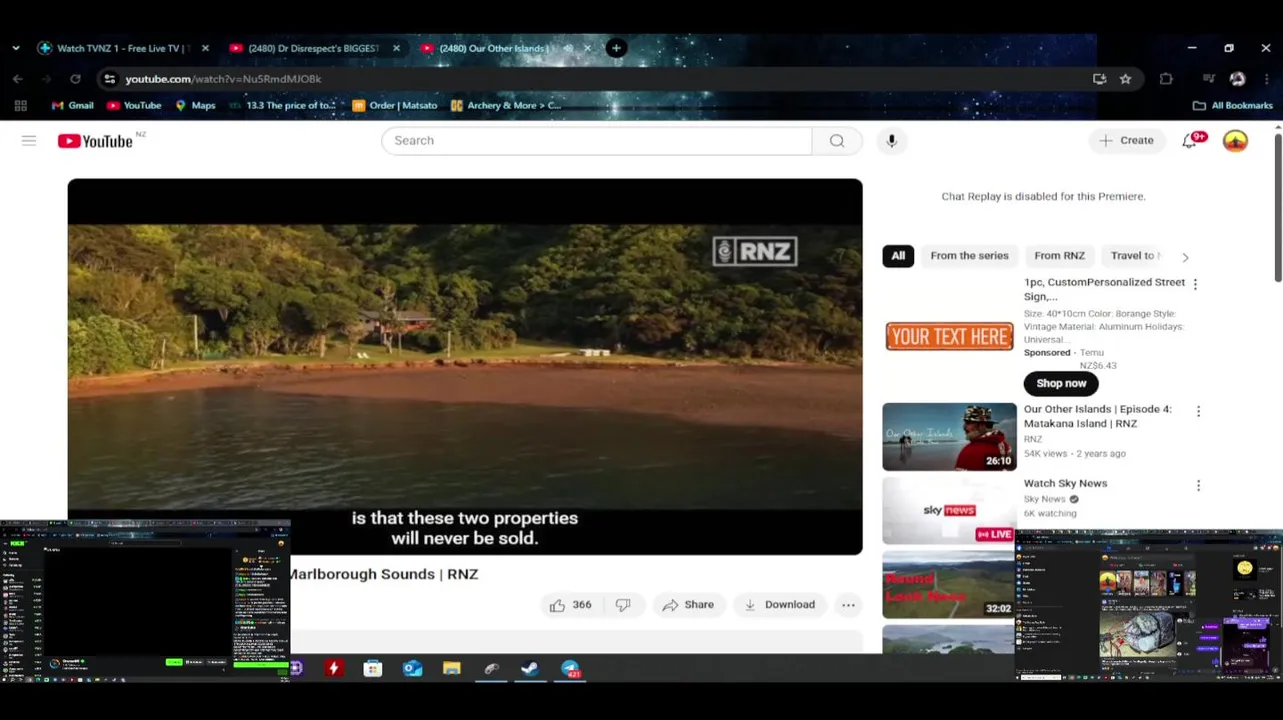The width and height of the screenshot is (1283, 720).
Task: Dislike the video with thumbs down
Action: [623, 605]
